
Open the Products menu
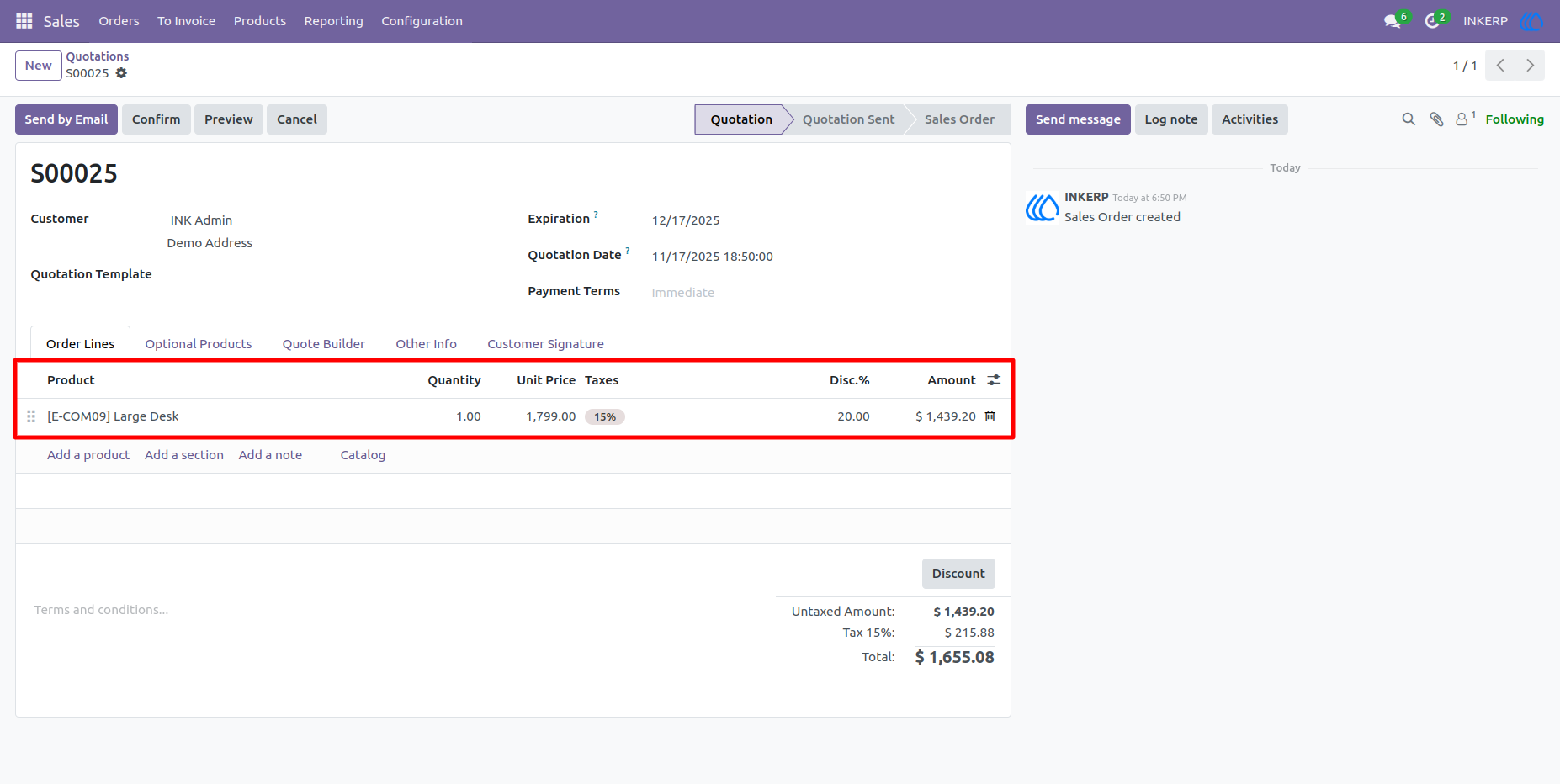tap(260, 21)
